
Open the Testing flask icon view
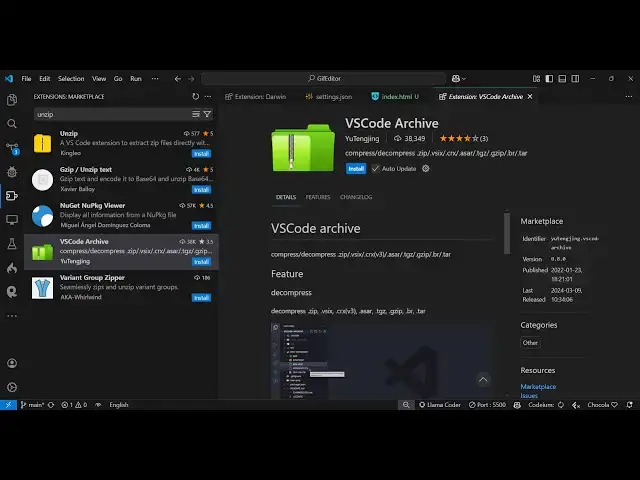coord(12,244)
